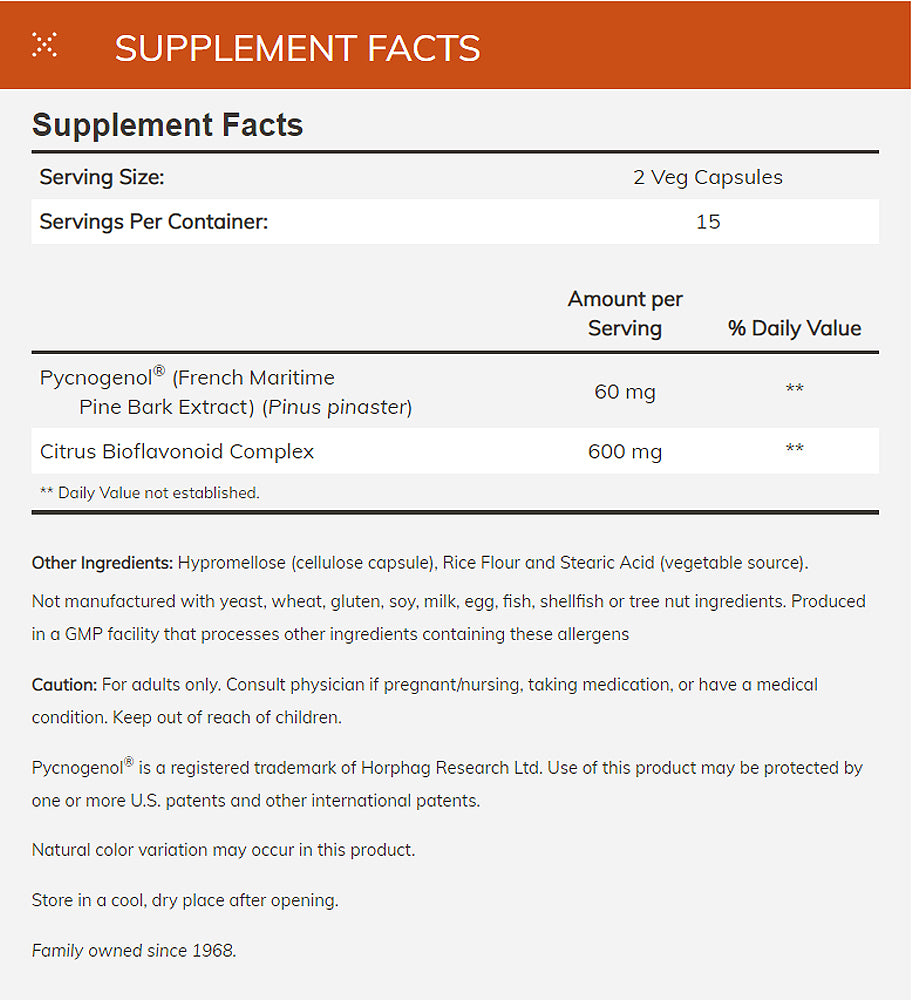
Task: Click the Store in a cool, dry place line
Action: tap(185, 900)
